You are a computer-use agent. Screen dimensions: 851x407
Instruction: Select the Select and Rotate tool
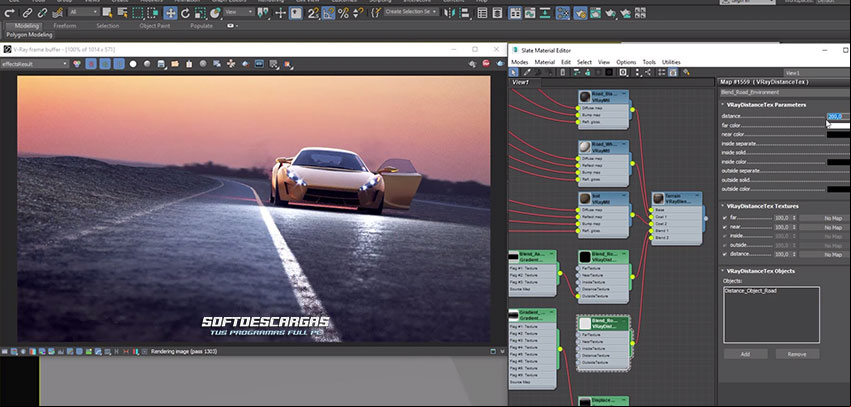pos(185,13)
